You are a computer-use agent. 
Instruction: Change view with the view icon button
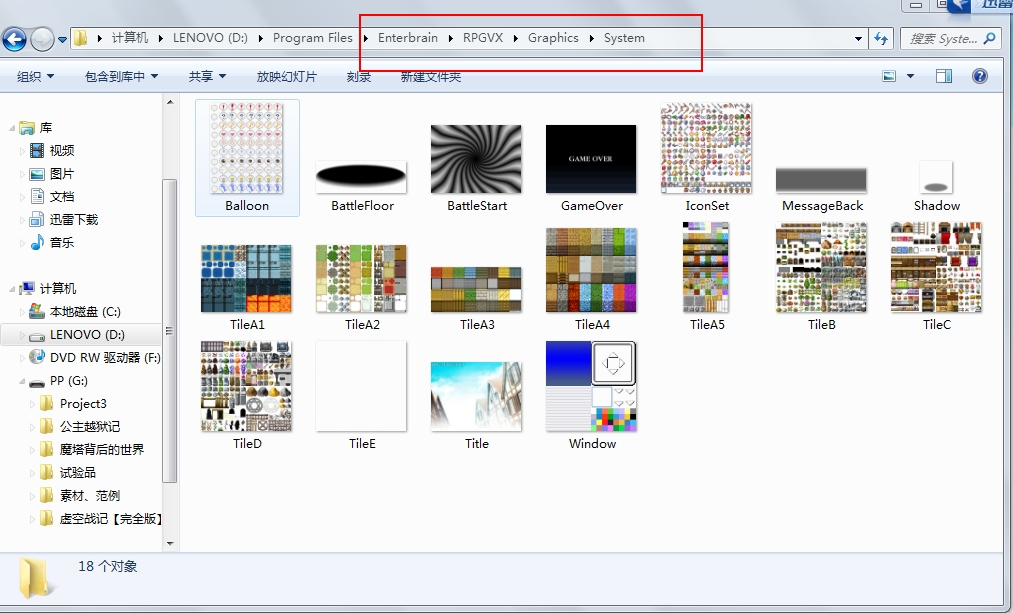pos(889,76)
